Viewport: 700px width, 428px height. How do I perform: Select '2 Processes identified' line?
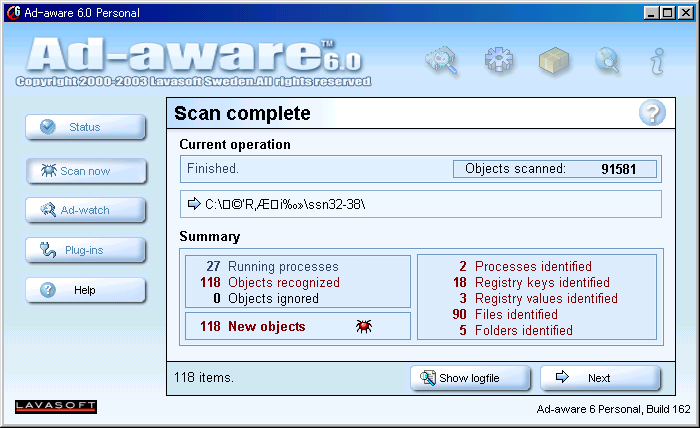coord(525,266)
